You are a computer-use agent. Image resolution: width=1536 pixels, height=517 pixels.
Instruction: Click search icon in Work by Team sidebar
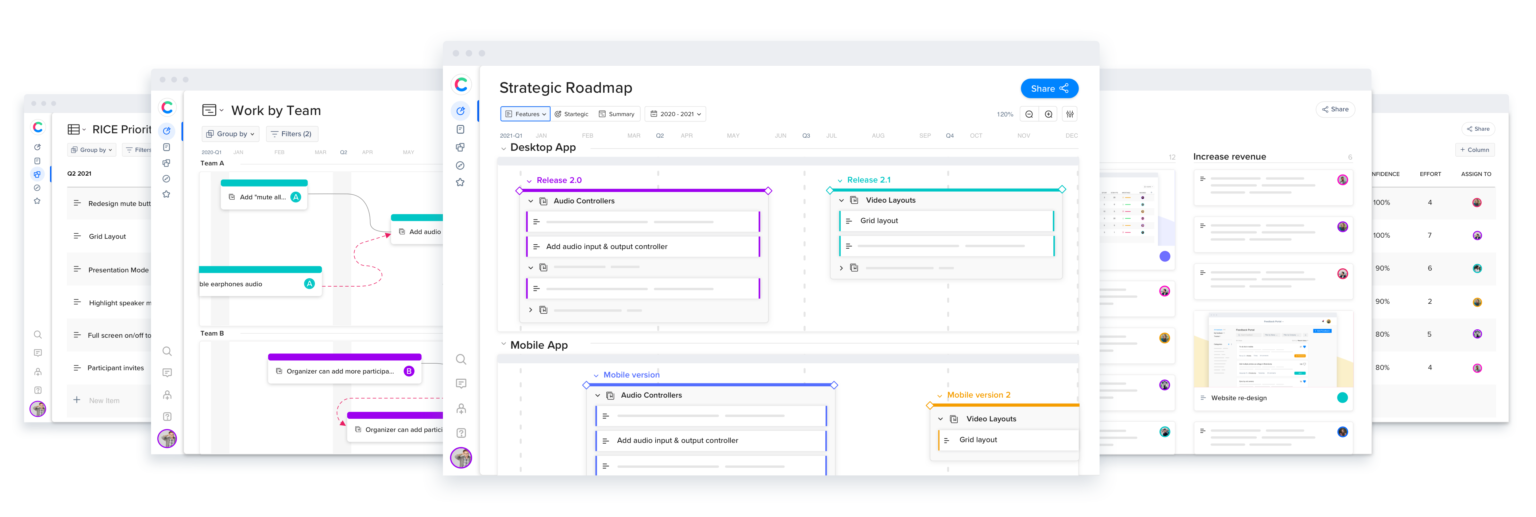coord(167,351)
